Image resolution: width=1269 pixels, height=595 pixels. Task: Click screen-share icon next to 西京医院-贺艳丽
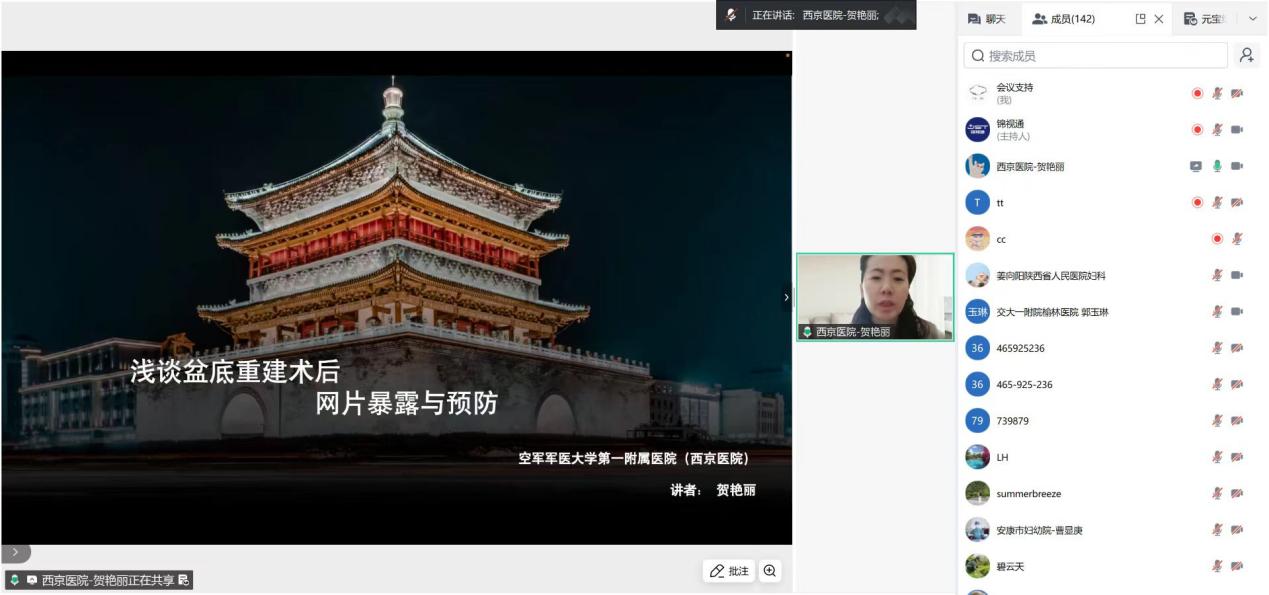[1196, 166]
